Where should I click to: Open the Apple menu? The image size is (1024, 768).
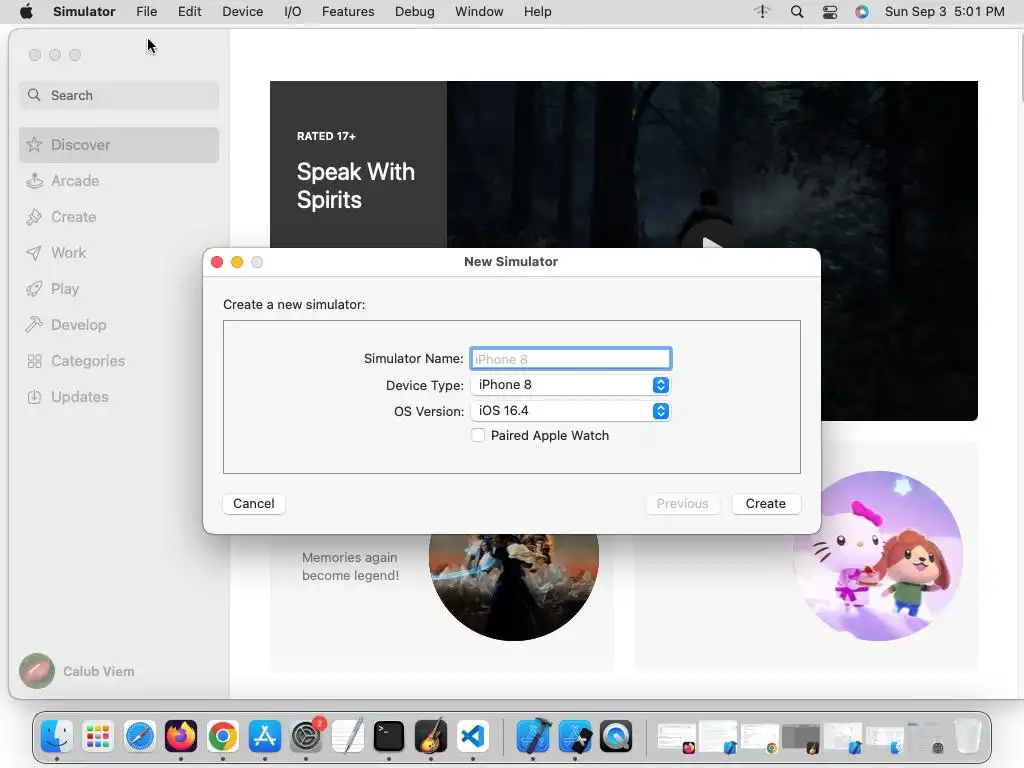[26, 12]
